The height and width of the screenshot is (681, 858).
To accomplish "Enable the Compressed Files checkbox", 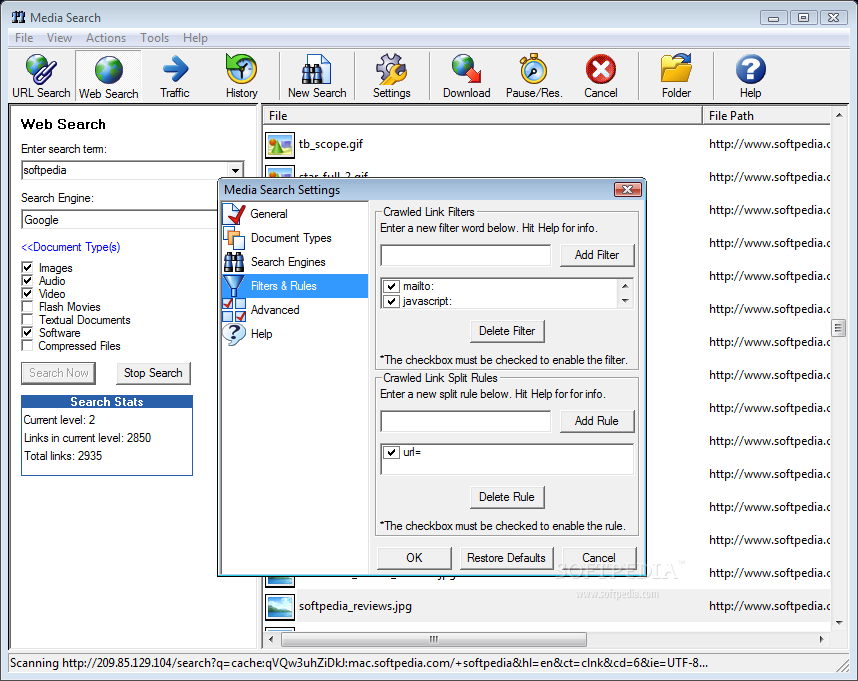I will (27, 346).
